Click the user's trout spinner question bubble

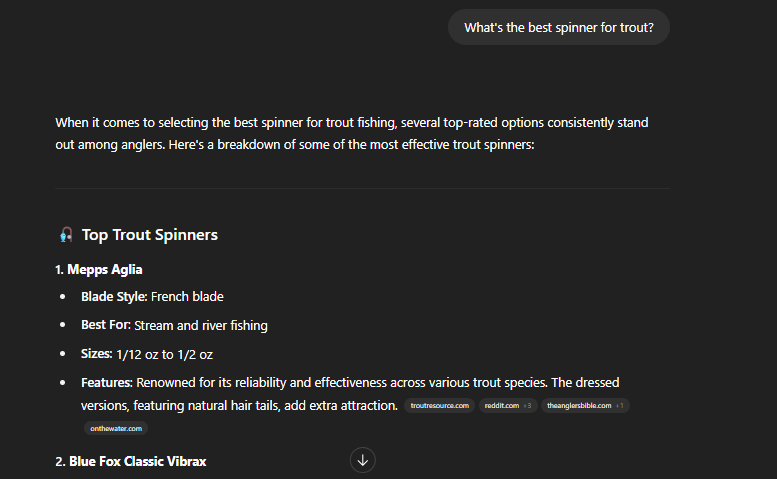pos(558,27)
